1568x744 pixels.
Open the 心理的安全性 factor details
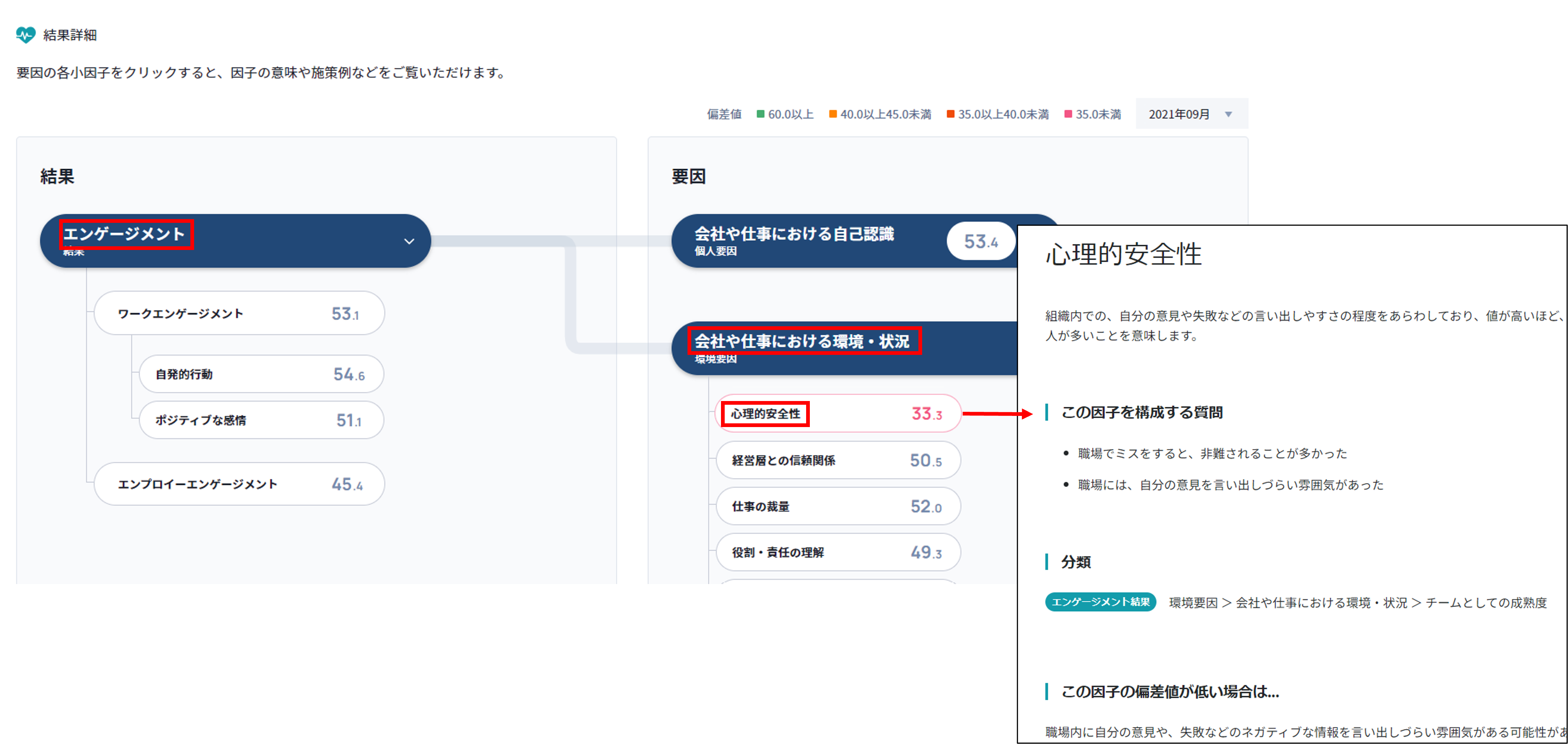[x=838, y=413]
